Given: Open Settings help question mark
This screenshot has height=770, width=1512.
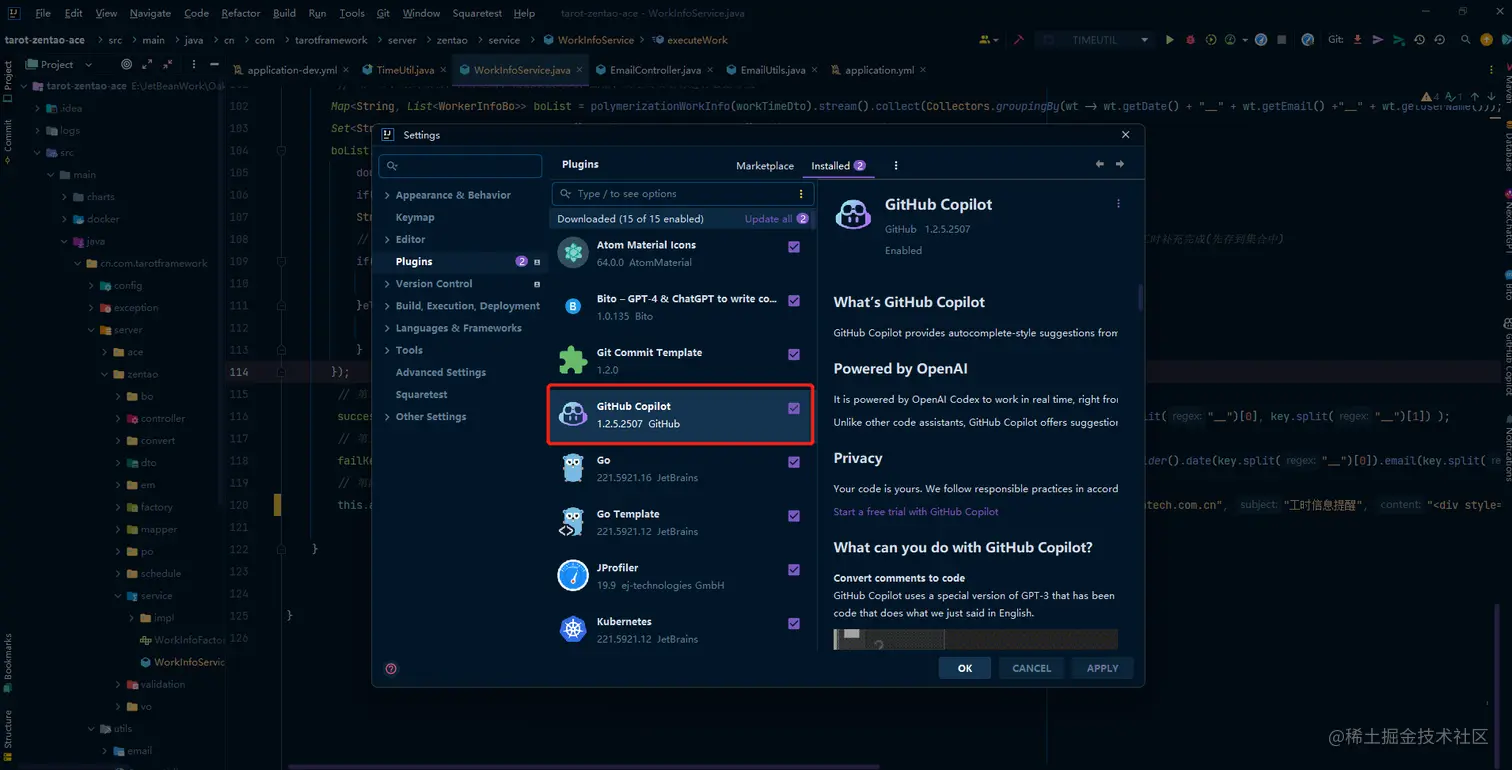Looking at the screenshot, I should 391,669.
